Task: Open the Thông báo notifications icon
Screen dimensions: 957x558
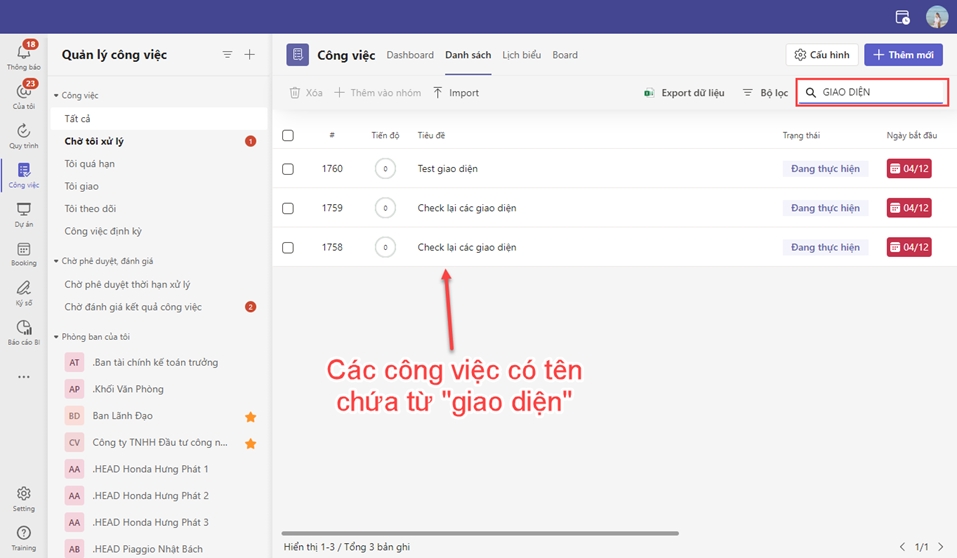Action: pos(23,54)
